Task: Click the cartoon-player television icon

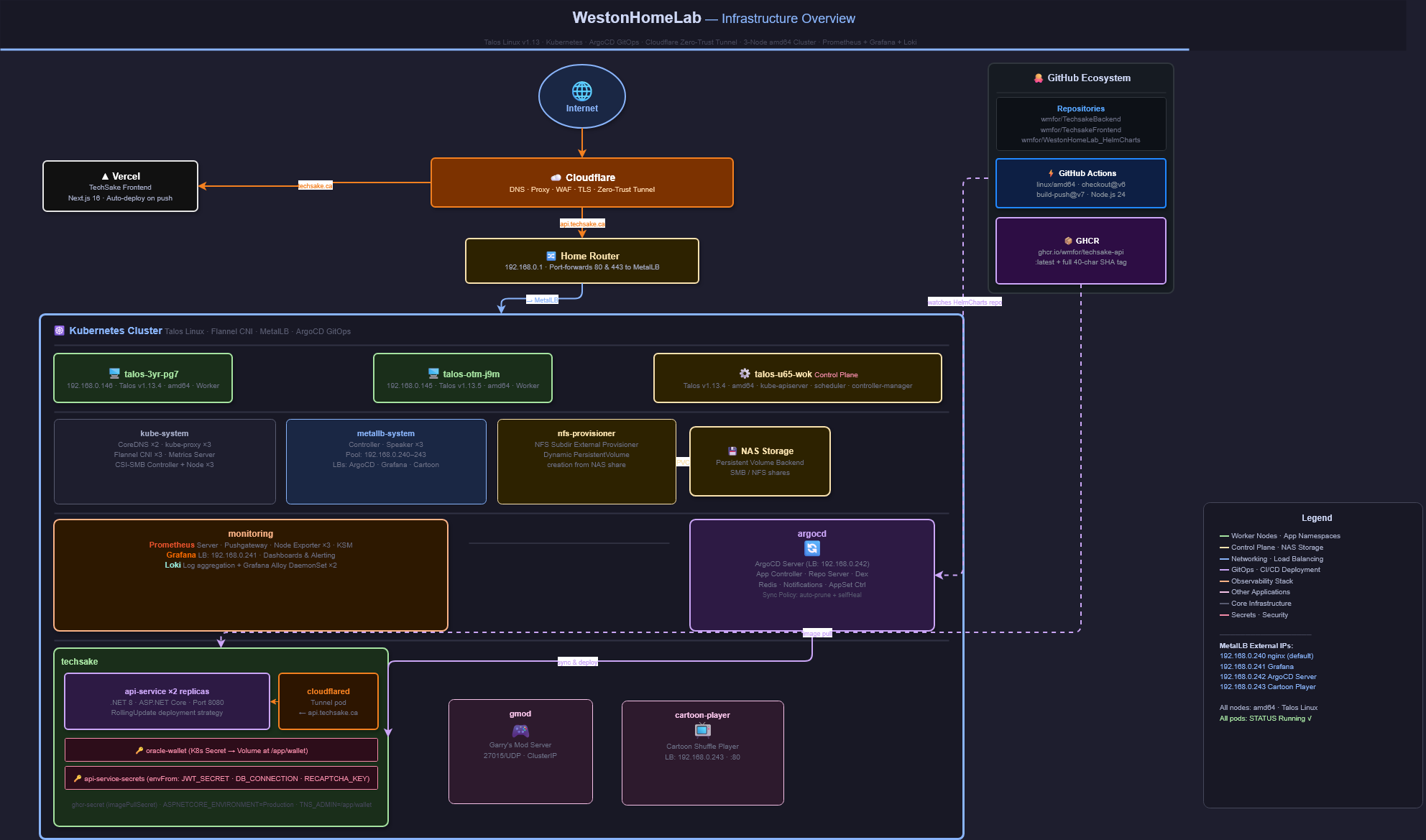Action: point(703,730)
